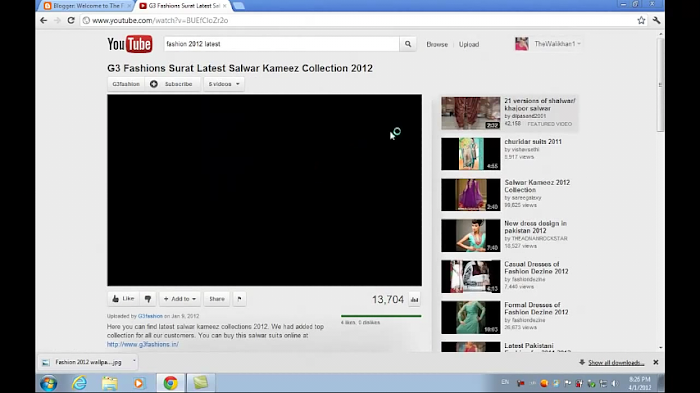Open Chrome wrench settings menu

(x=656, y=20)
